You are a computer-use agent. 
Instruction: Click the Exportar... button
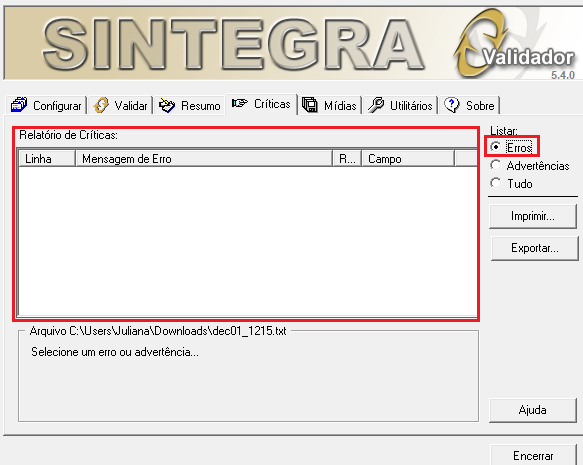535,248
